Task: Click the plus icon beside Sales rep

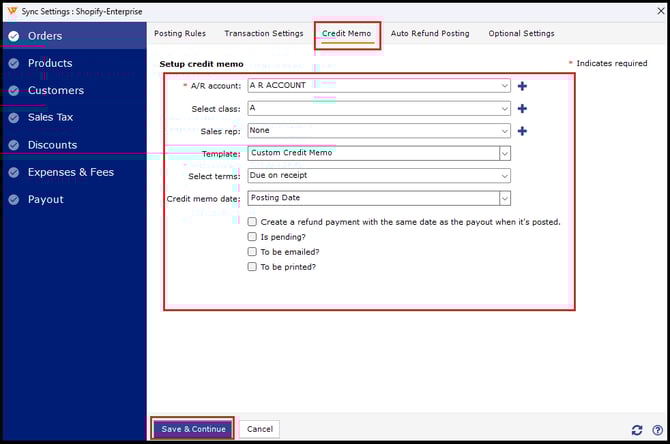Action: (522, 131)
